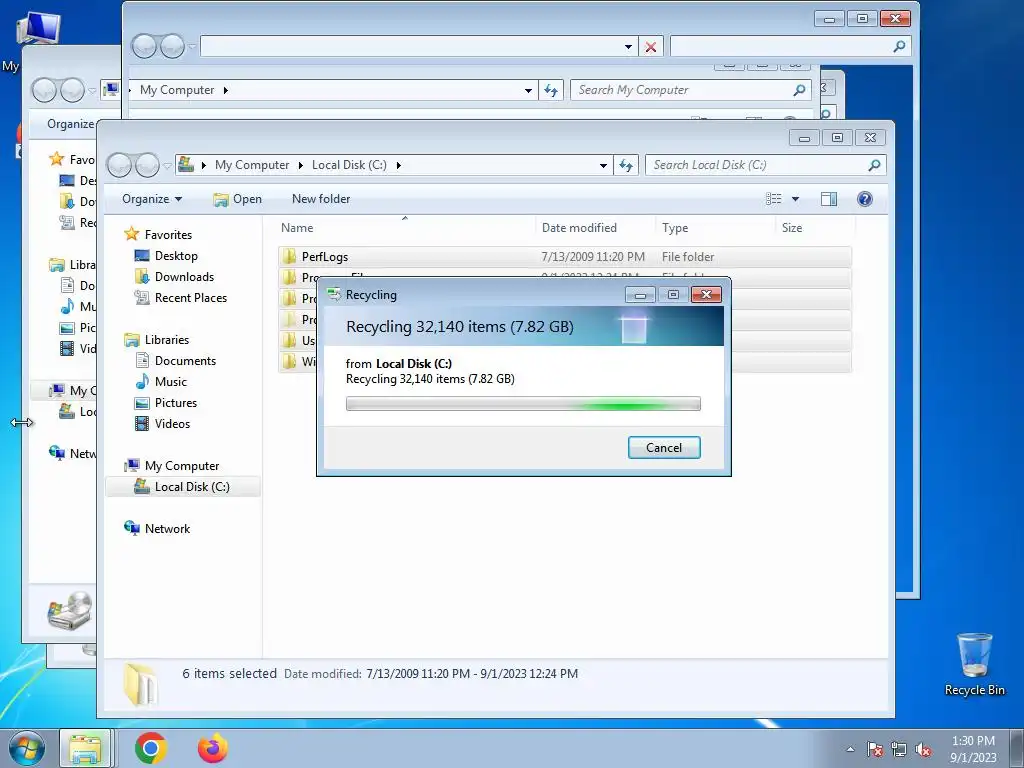
Task: Click Open in the Local Disk toolbar
Action: (238, 199)
